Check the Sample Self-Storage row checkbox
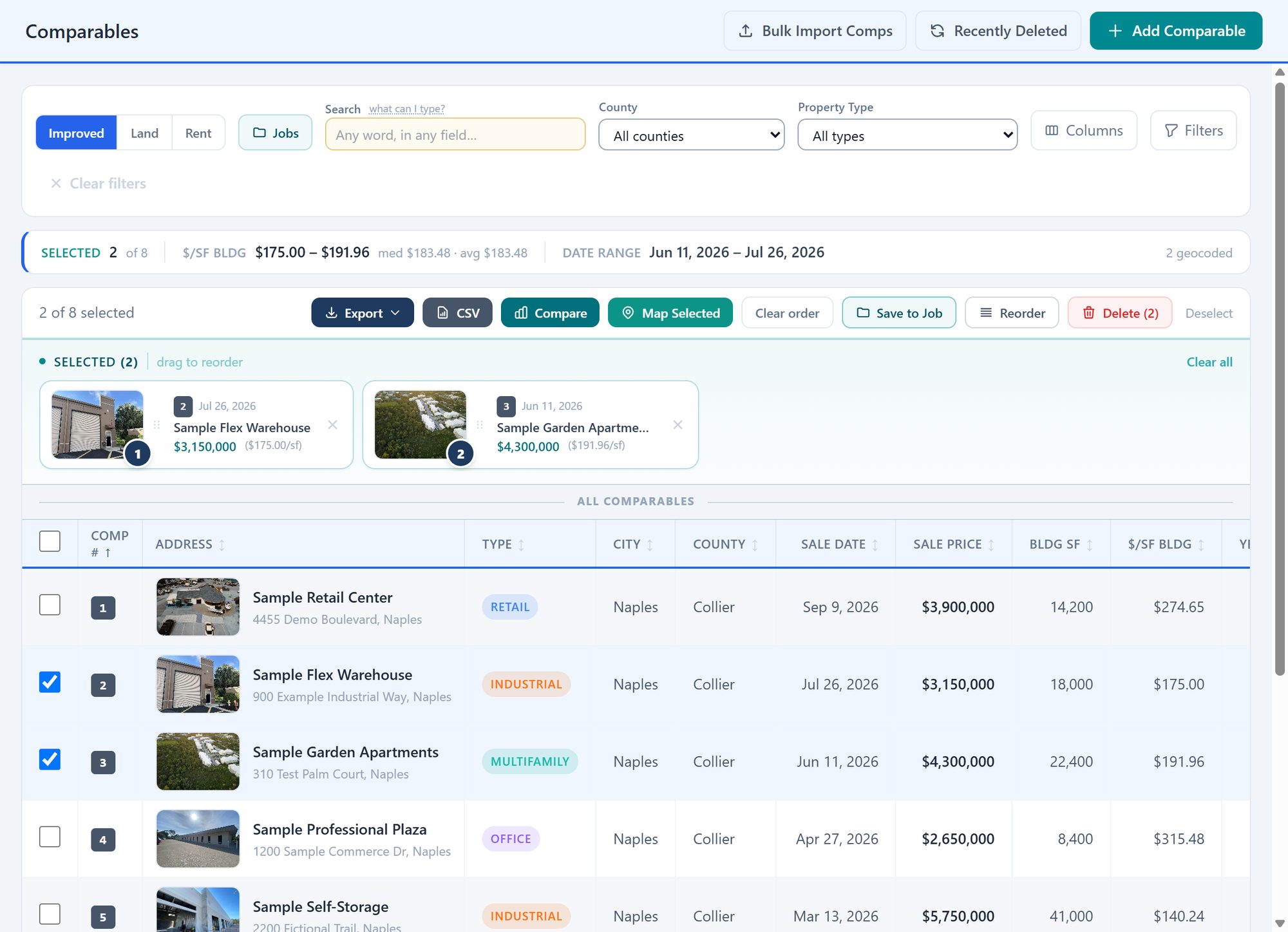The width and height of the screenshot is (1288, 932). pyautogui.click(x=50, y=914)
